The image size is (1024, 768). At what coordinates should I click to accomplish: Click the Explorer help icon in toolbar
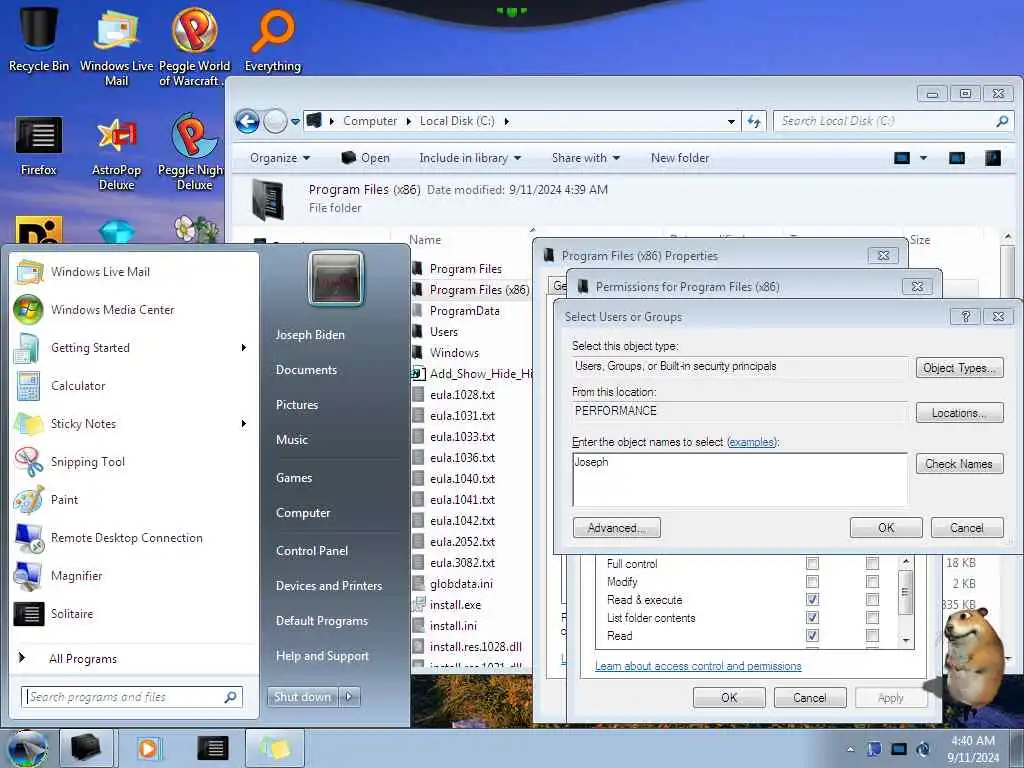(x=993, y=157)
